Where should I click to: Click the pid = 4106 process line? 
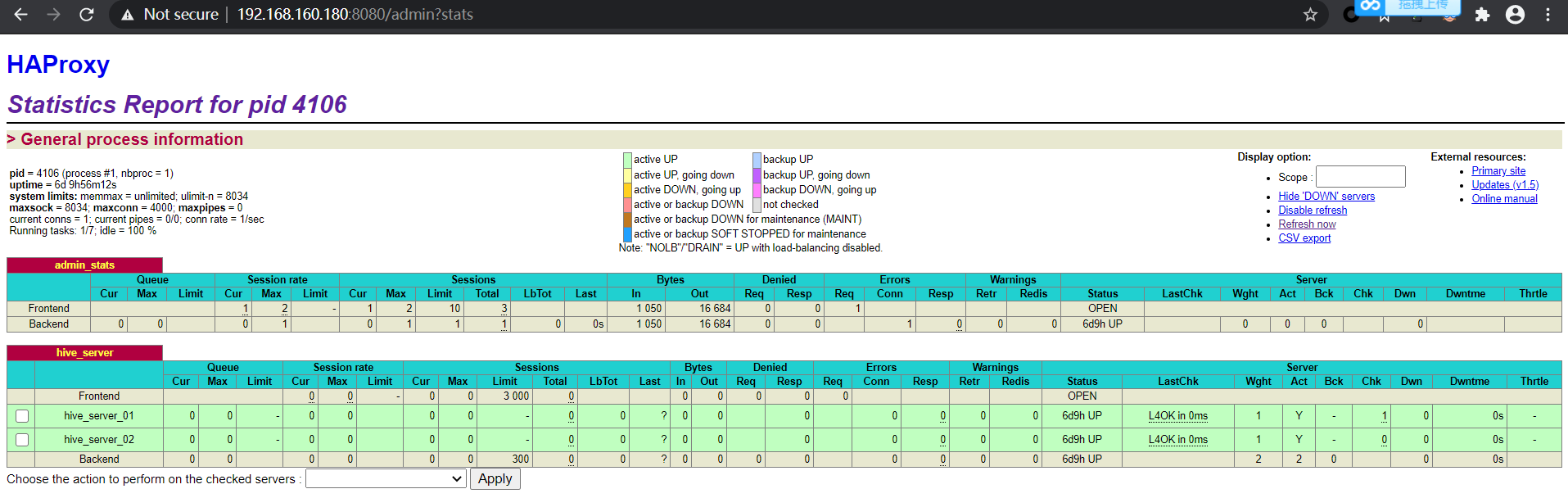[91, 174]
